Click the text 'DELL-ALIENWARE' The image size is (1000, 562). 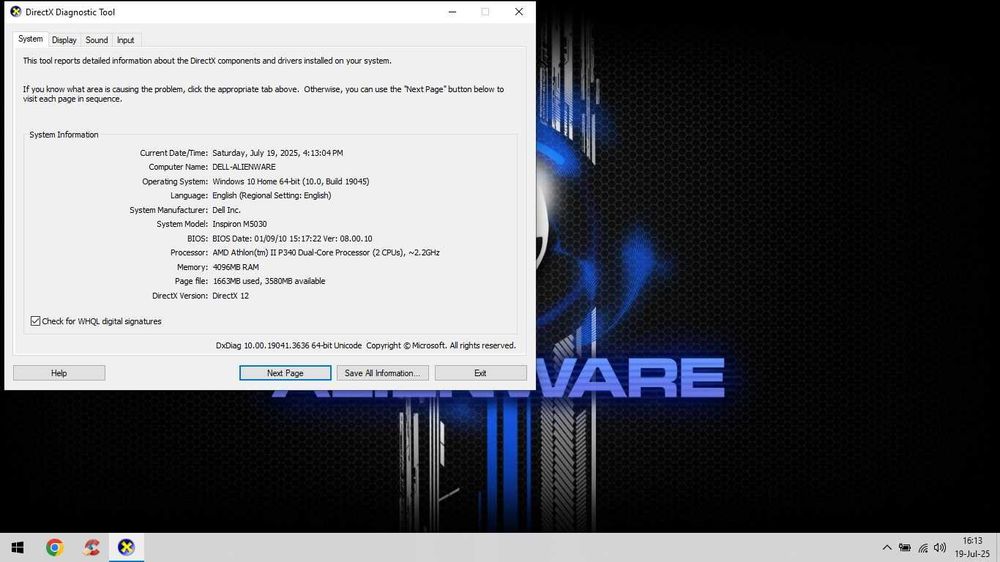[x=244, y=167]
